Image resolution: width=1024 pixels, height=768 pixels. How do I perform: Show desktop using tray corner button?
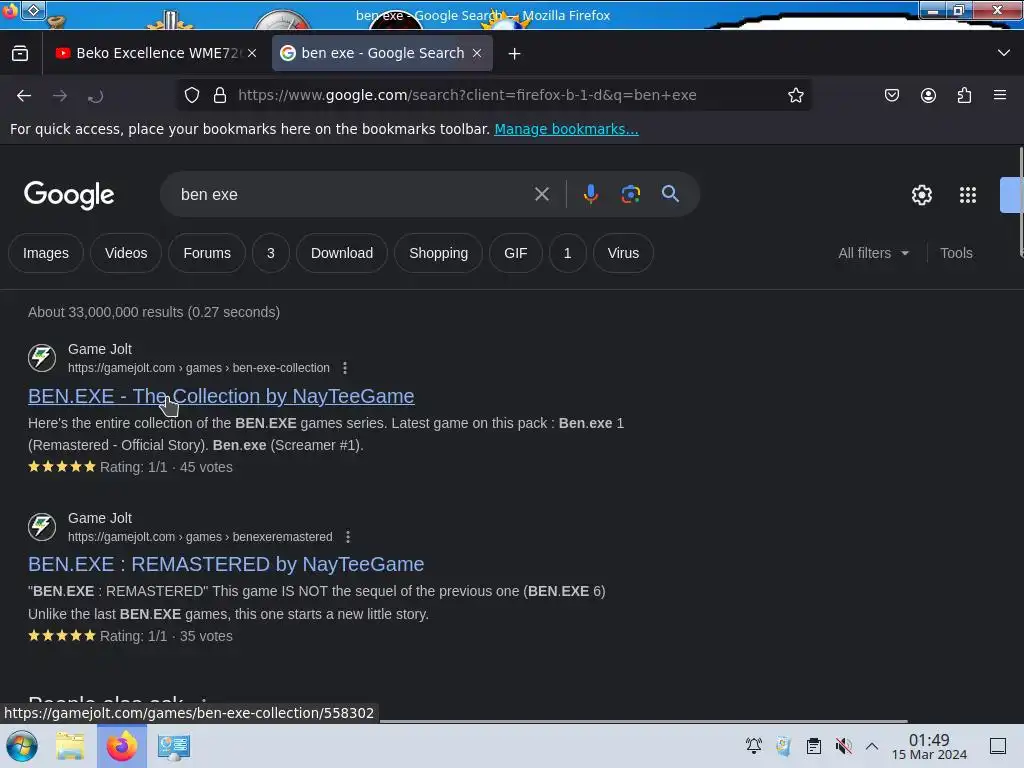[998, 746]
